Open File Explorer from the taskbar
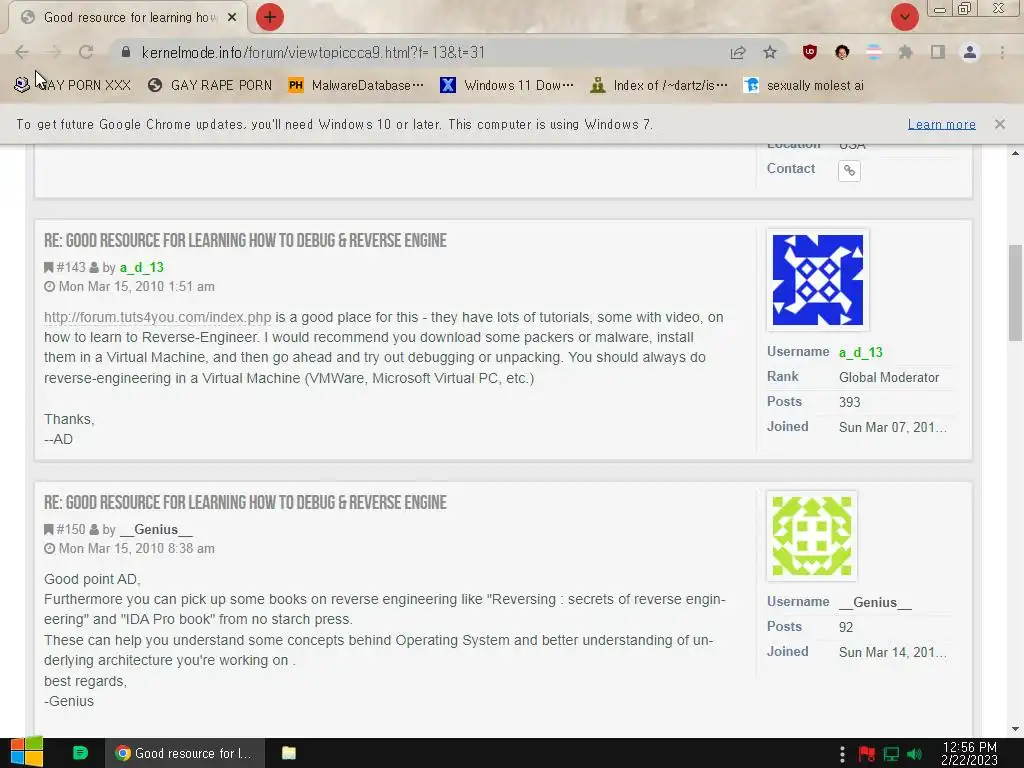Viewport: 1024px width, 768px height. tap(289, 753)
